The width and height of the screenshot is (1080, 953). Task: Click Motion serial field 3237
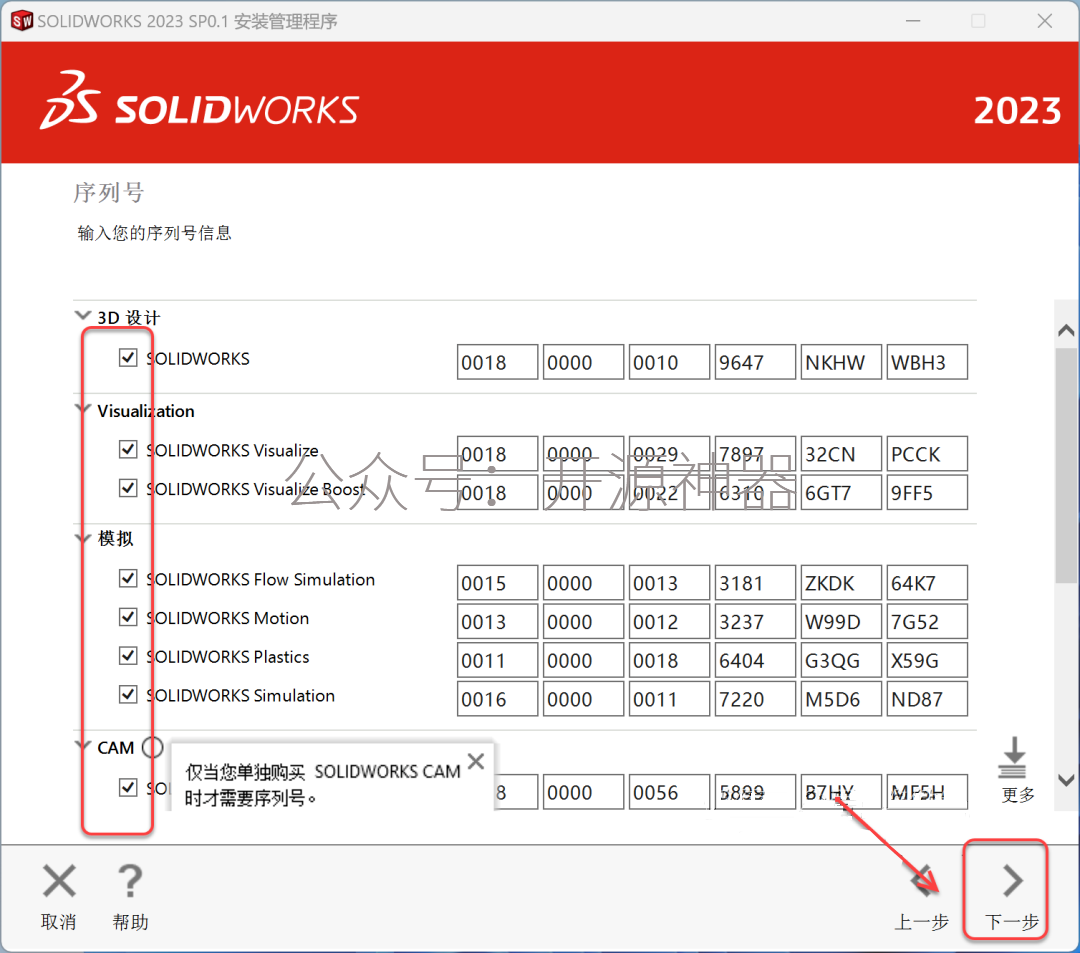coord(756,621)
